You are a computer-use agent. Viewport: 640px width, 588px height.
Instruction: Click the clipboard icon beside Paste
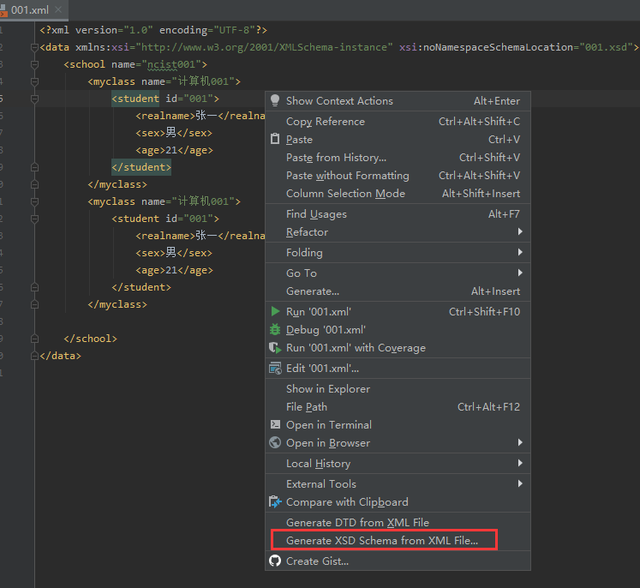[x=275, y=139]
